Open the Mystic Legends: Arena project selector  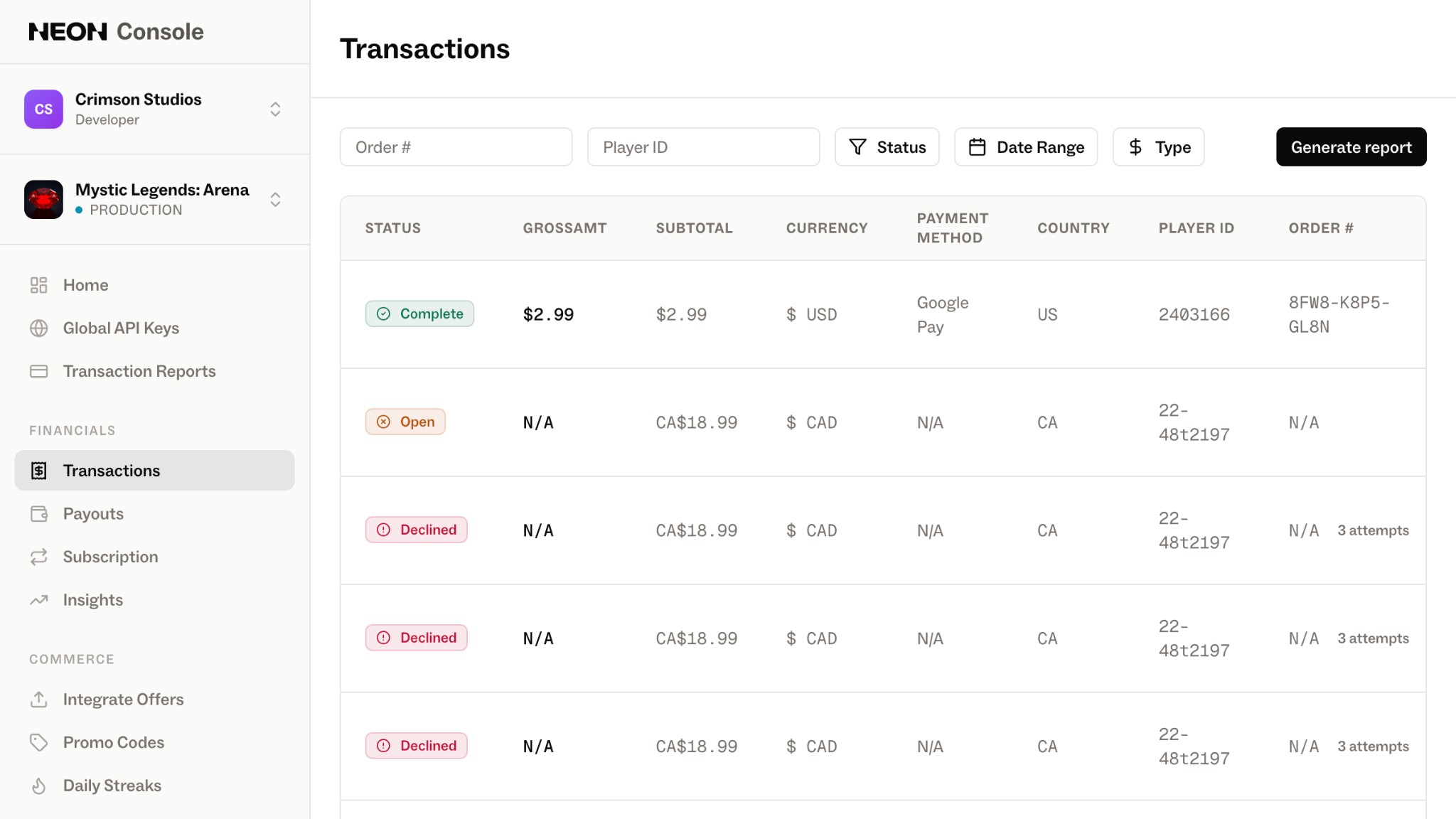(275, 200)
